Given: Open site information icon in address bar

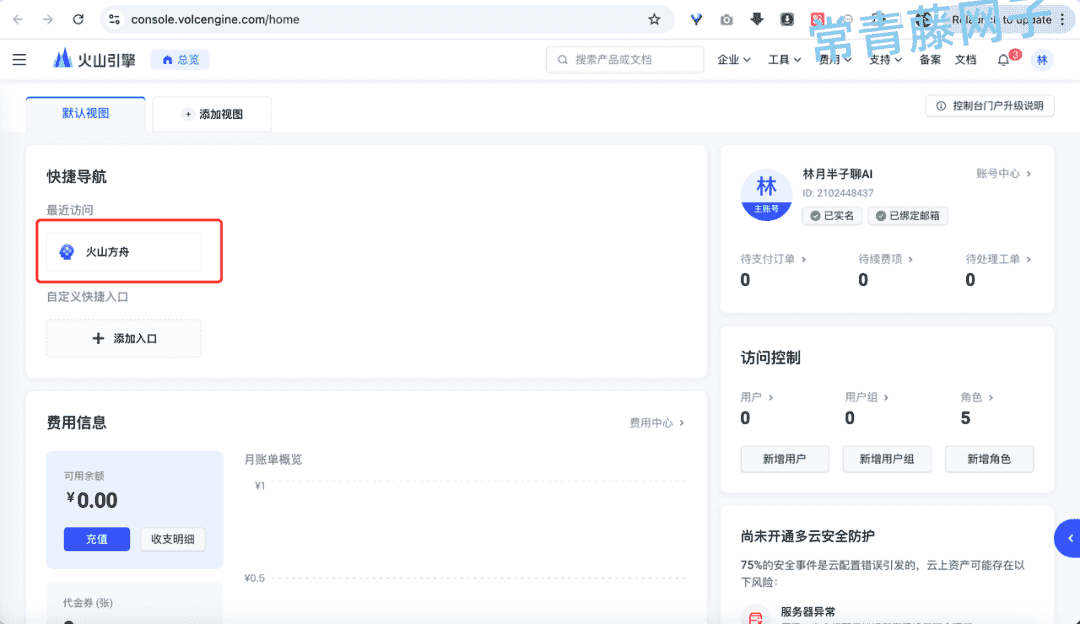Looking at the screenshot, I should [x=114, y=19].
